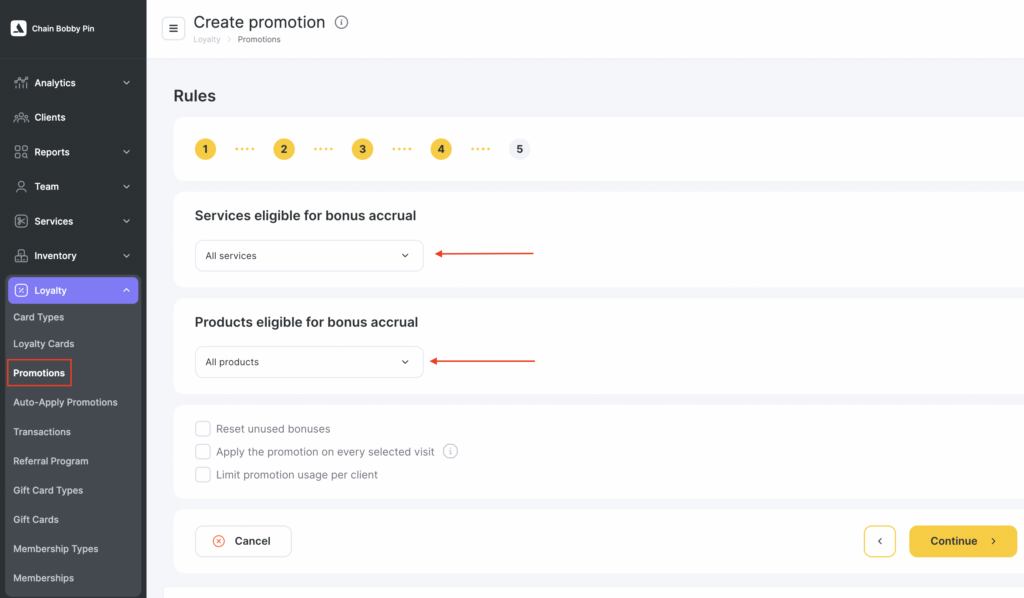The image size is (1024, 598).
Task: Click the info icon next to selected visit option
Action: 450,452
